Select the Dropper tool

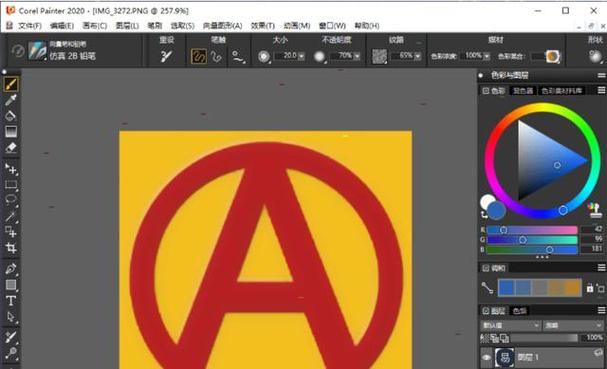coord(11,100)
